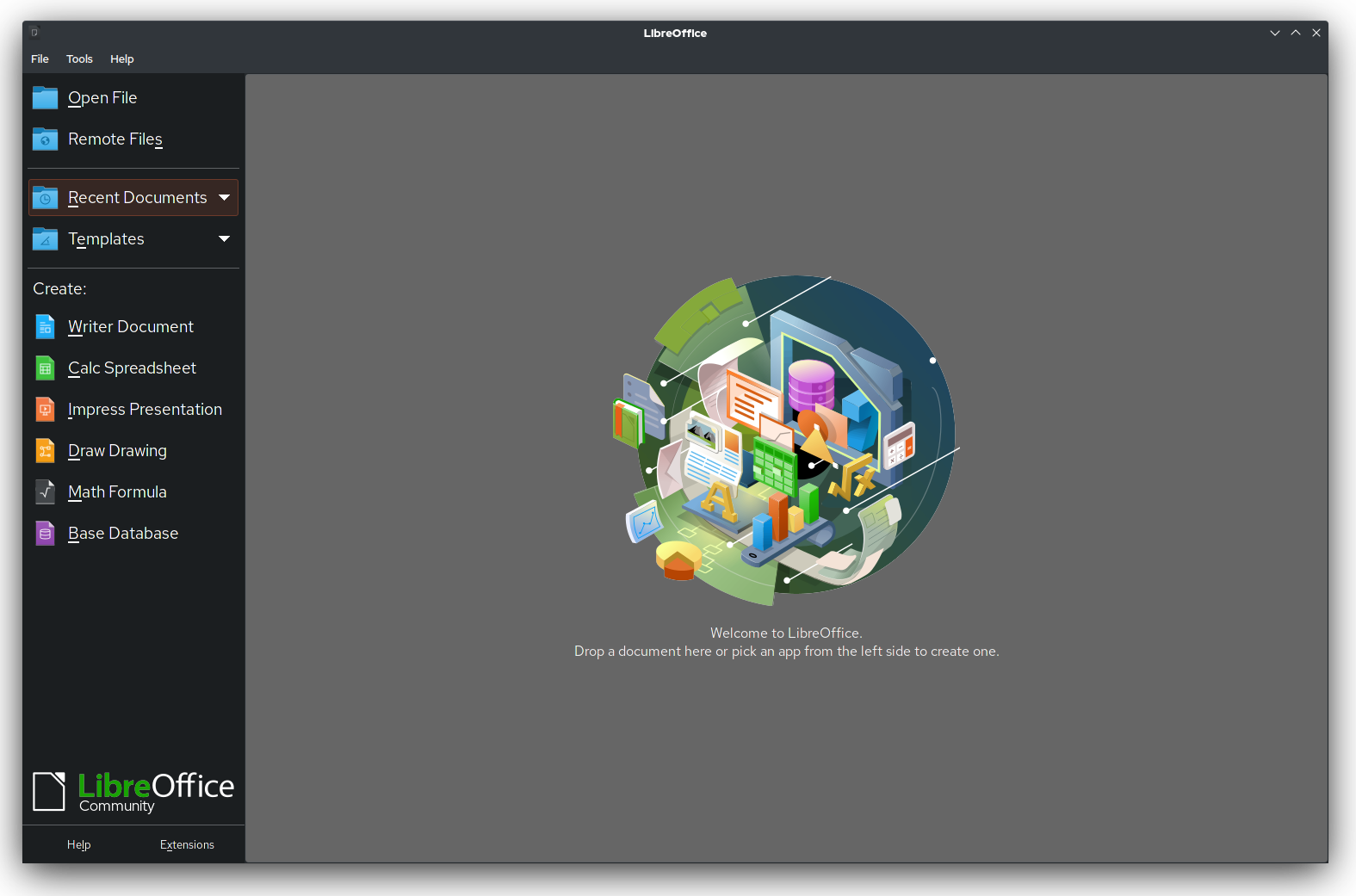
Task: Click the Calc Spreadsheet icon
Action: click(x=46, y=368)
